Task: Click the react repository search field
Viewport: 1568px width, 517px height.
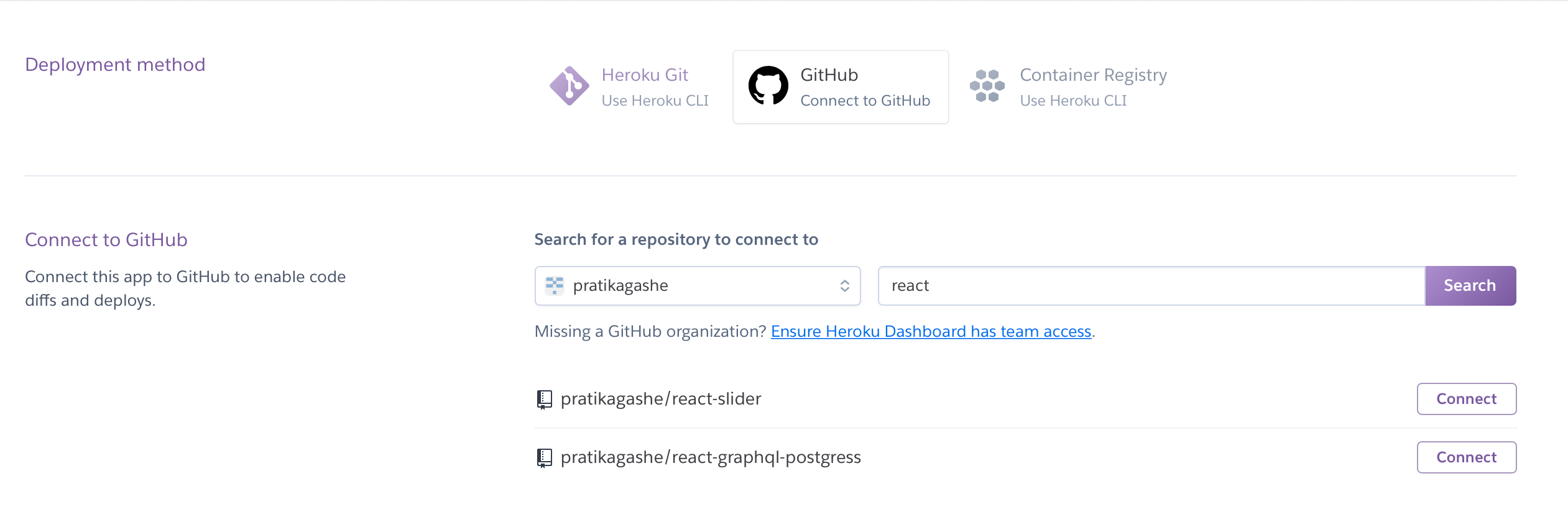Action: click(x=1150, y=285)
